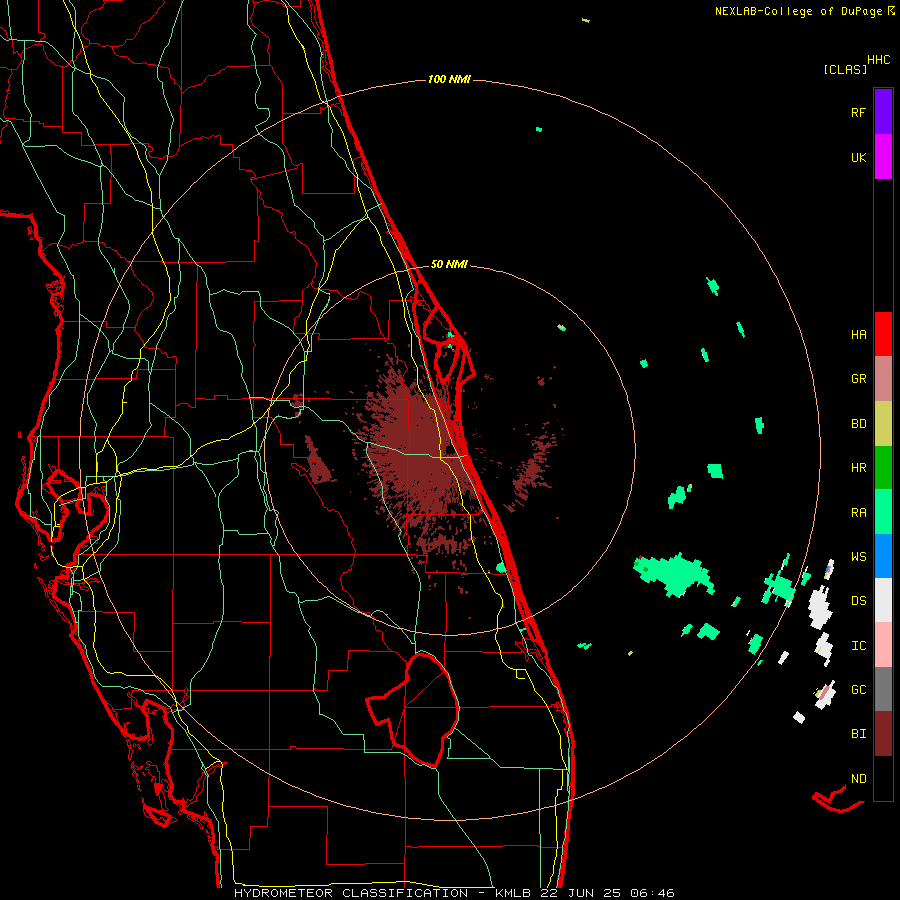Click the [CLAS] units label
Image resolution: width=900 pixels, height=900 pixels.
click(845, 70)
